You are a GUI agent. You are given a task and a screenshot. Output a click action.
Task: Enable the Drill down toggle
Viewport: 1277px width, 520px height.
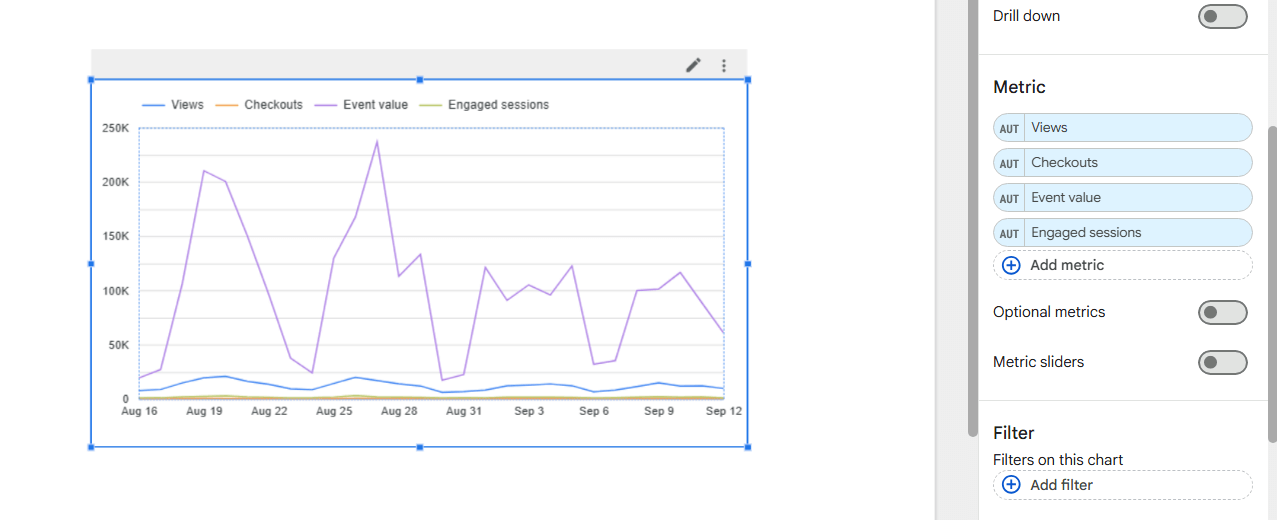(x=1222, y=16)
